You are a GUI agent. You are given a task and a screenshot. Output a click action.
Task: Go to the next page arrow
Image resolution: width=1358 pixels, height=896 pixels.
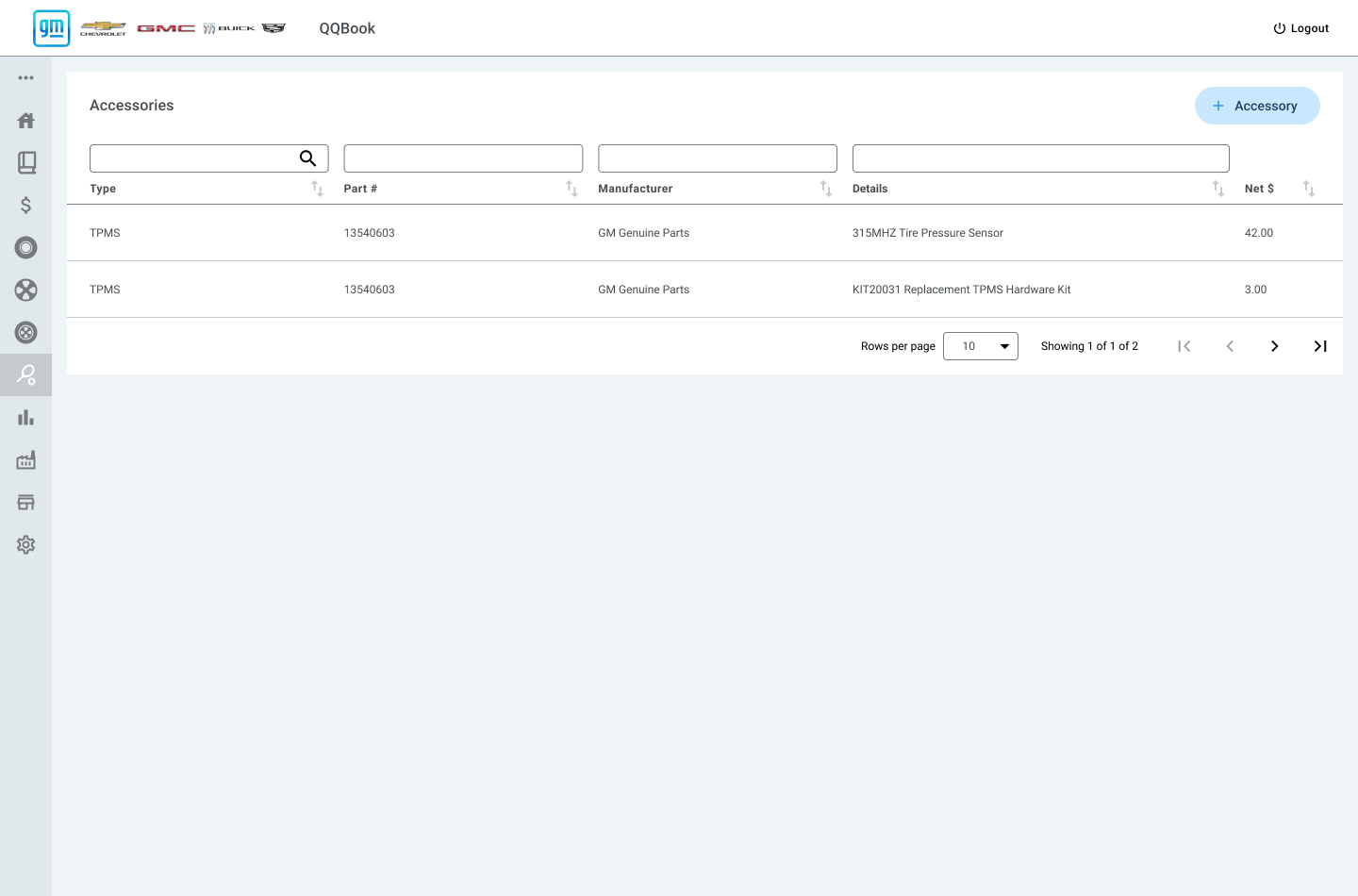point(1274,346)
